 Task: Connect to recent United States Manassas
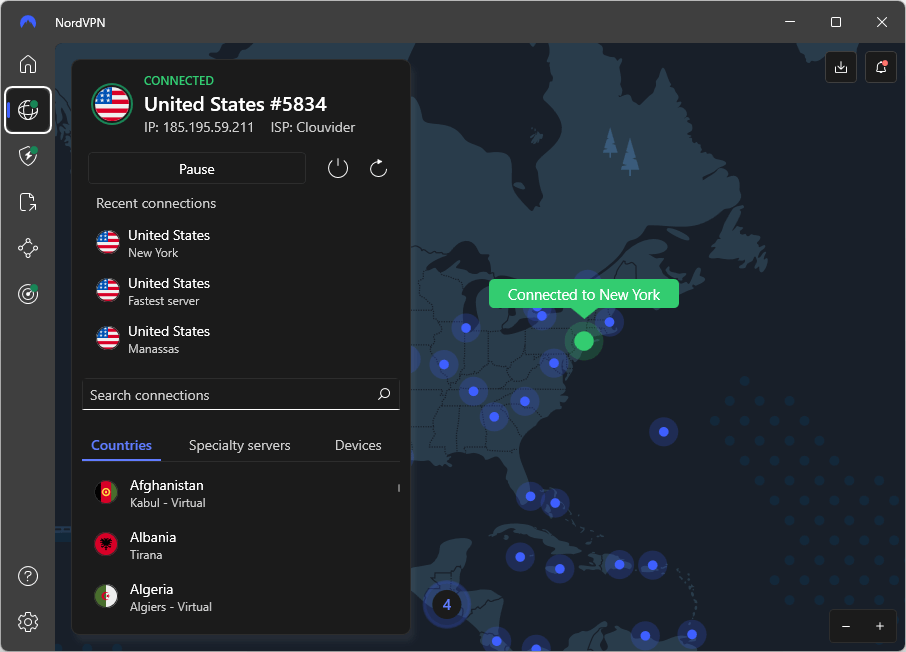click(x=241, y=339)
